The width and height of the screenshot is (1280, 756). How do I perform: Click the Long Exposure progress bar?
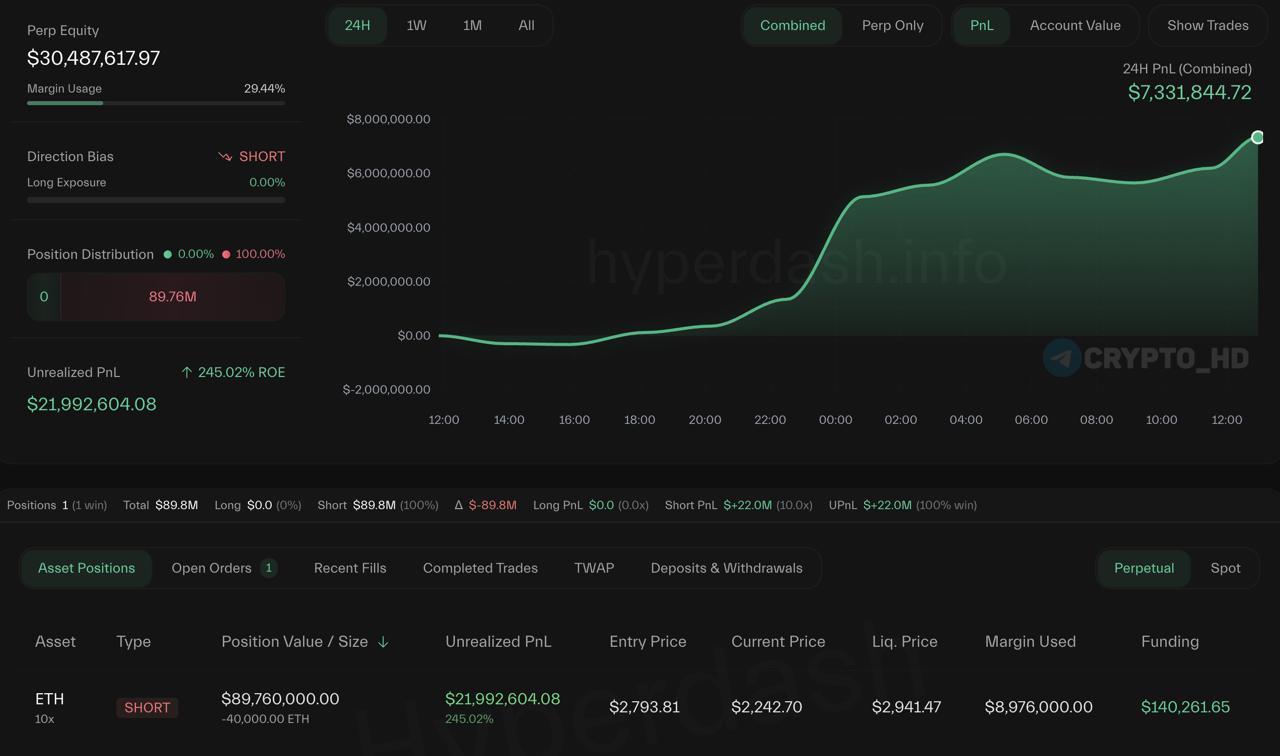(x=156, y=200)
